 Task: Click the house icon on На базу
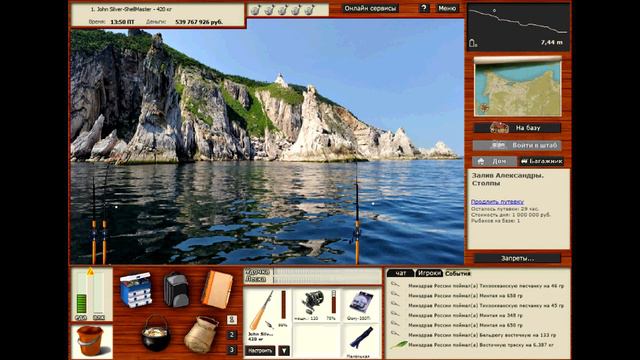[x=499, y=128]
